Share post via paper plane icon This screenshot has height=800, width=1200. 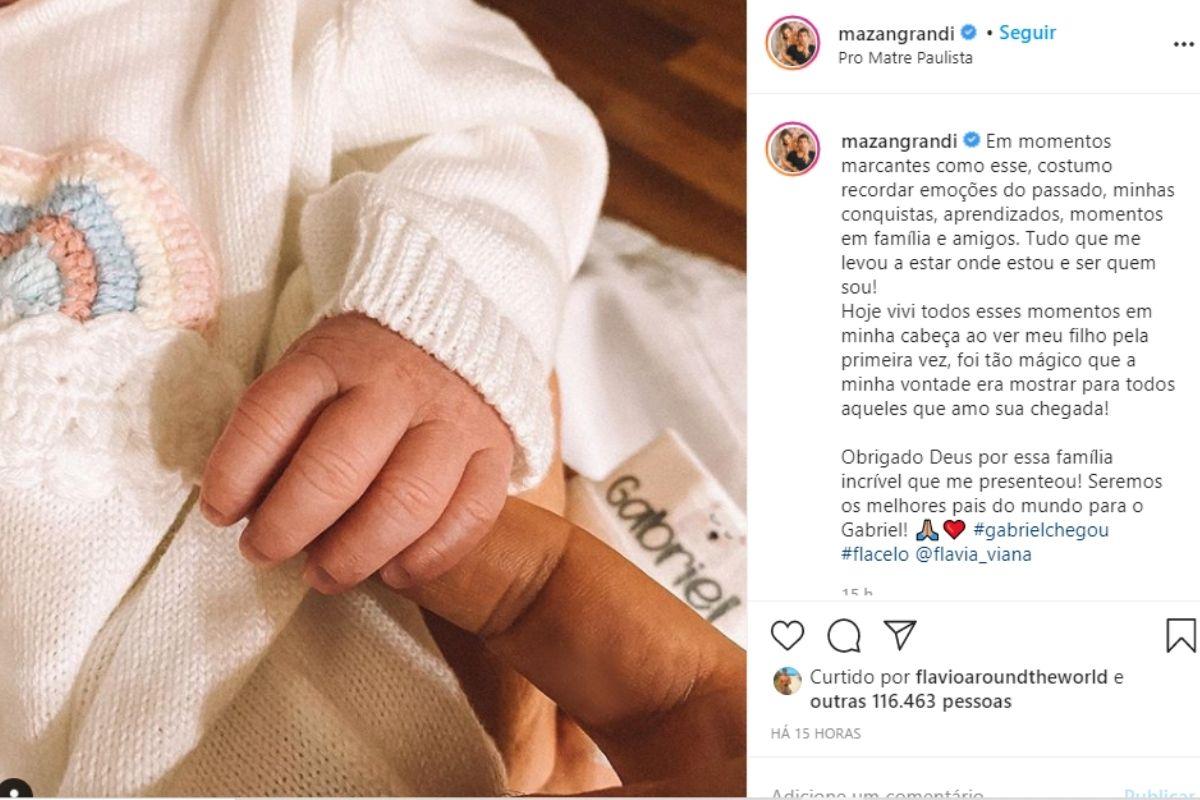click(900, 634)
